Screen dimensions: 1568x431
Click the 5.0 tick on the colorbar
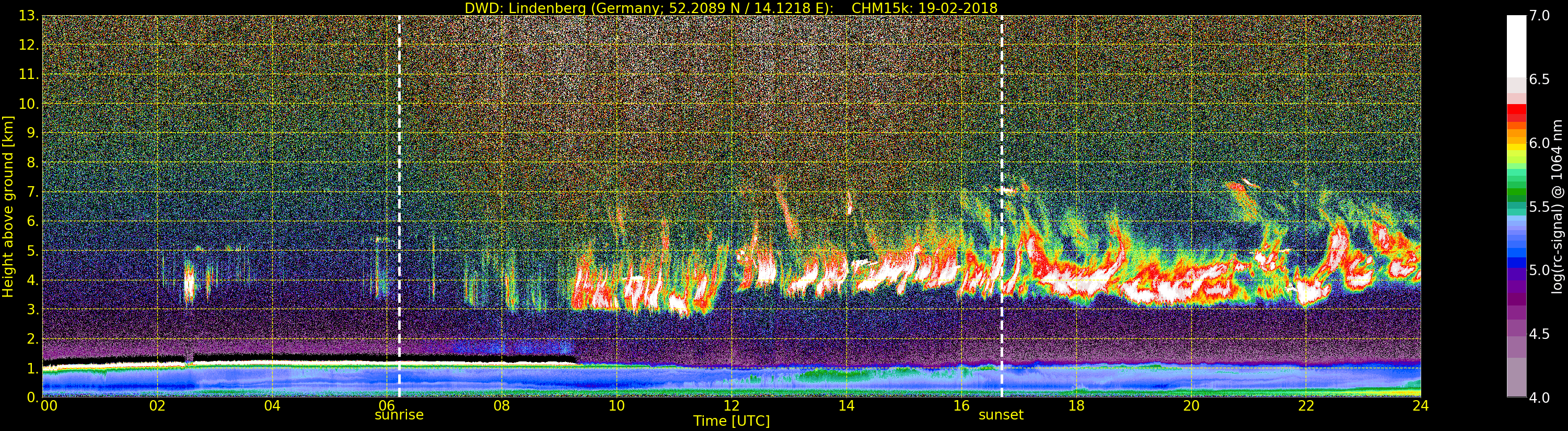click(1539, 270)
